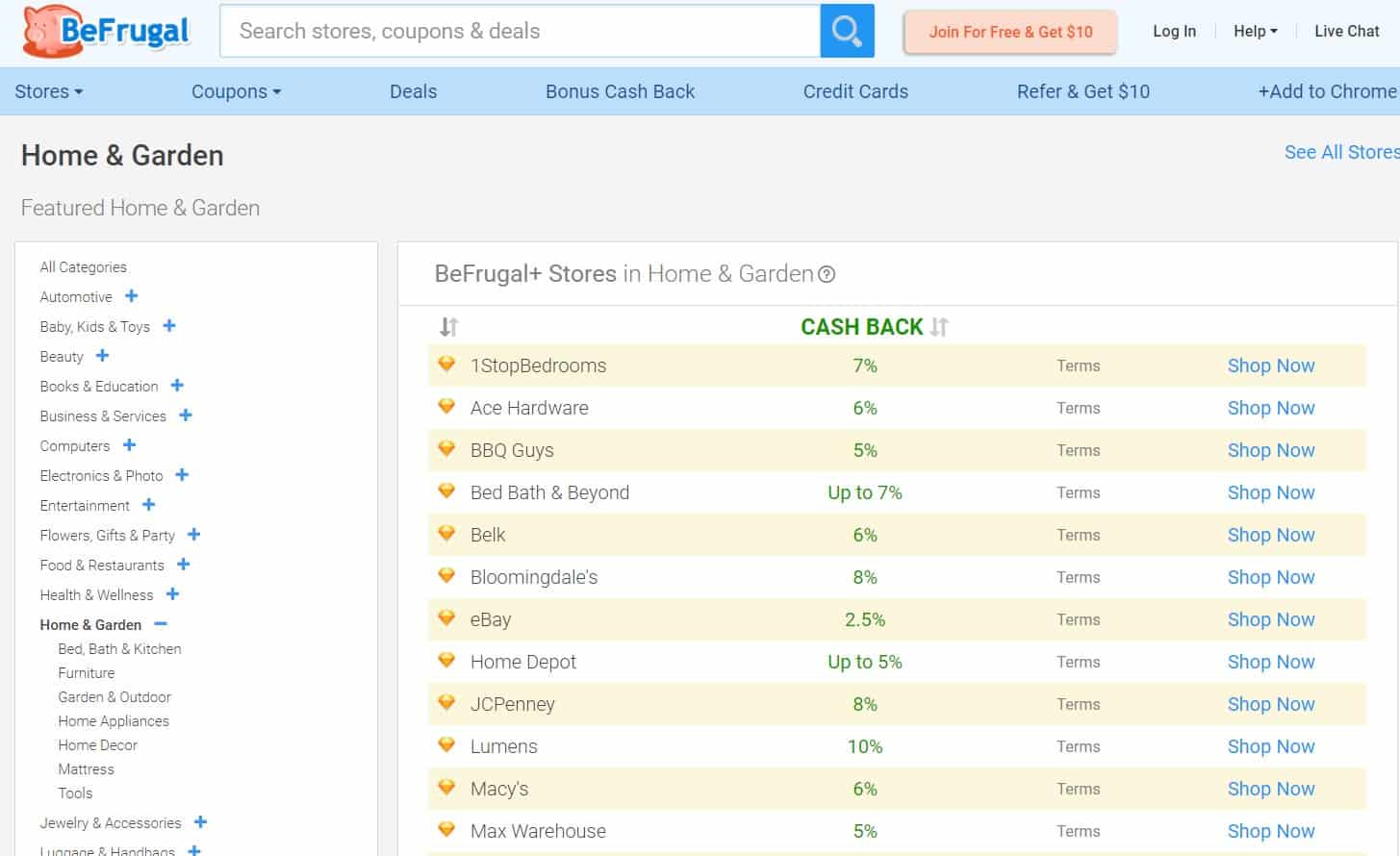Open Bonus Cash Back page
This screenshot has width=1400, height=856.
click(x=620, y=91)
